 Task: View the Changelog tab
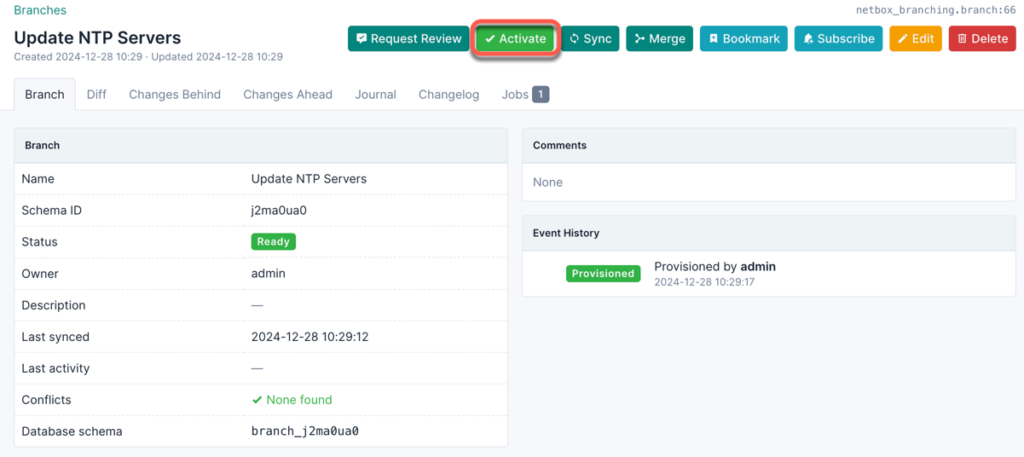pyautogui.click(x=449, y=95)
